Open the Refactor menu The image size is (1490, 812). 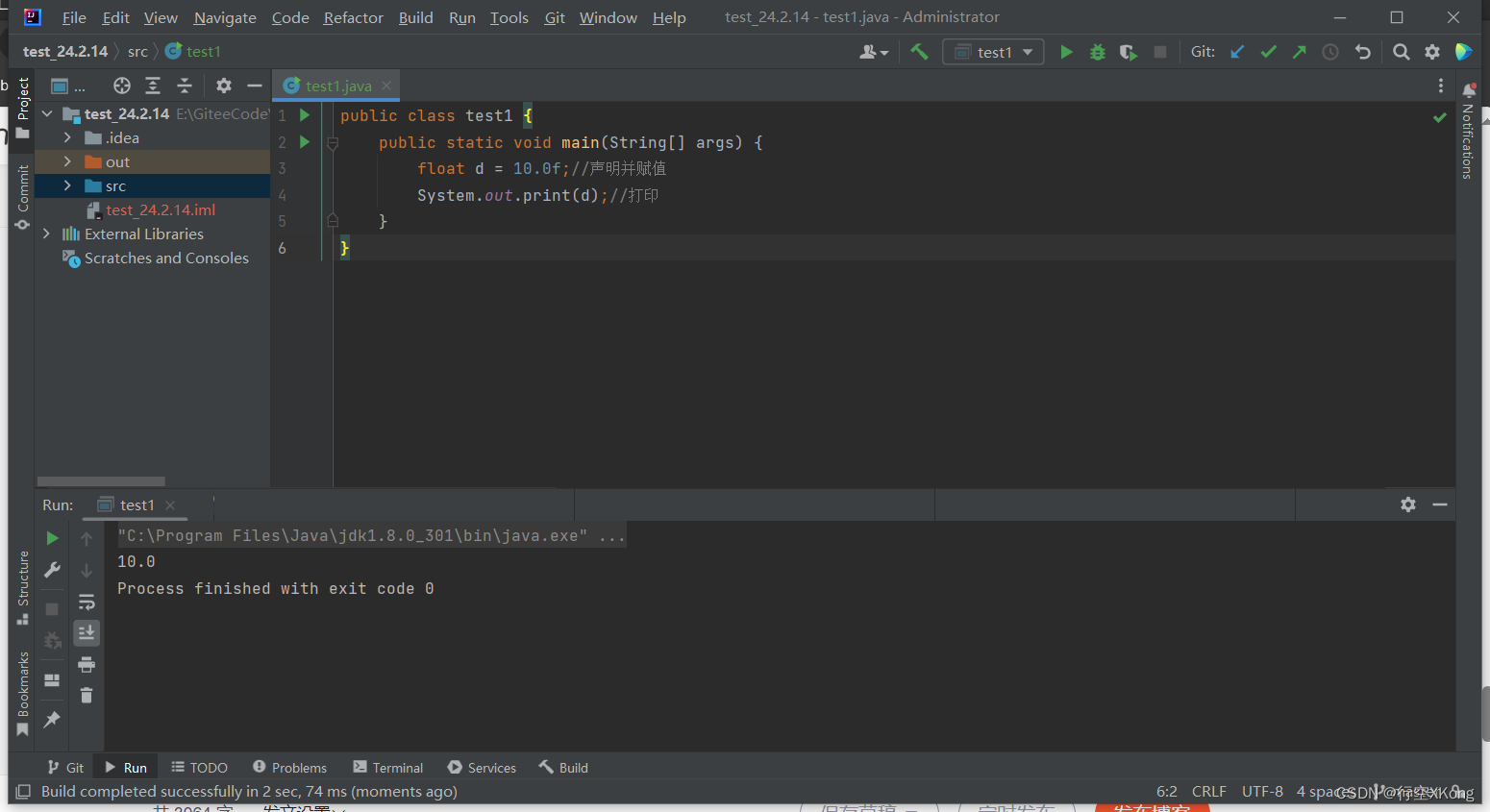pos(353,17)
